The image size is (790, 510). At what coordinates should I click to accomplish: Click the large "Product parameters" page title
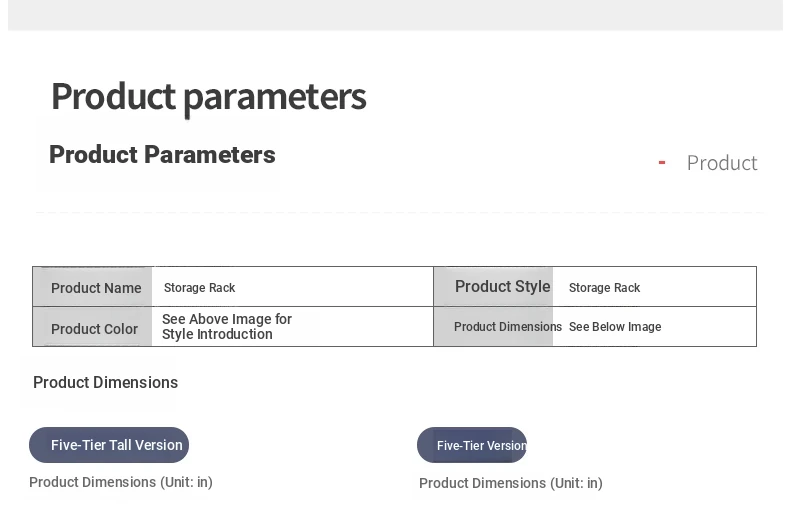tap(208, 97)
